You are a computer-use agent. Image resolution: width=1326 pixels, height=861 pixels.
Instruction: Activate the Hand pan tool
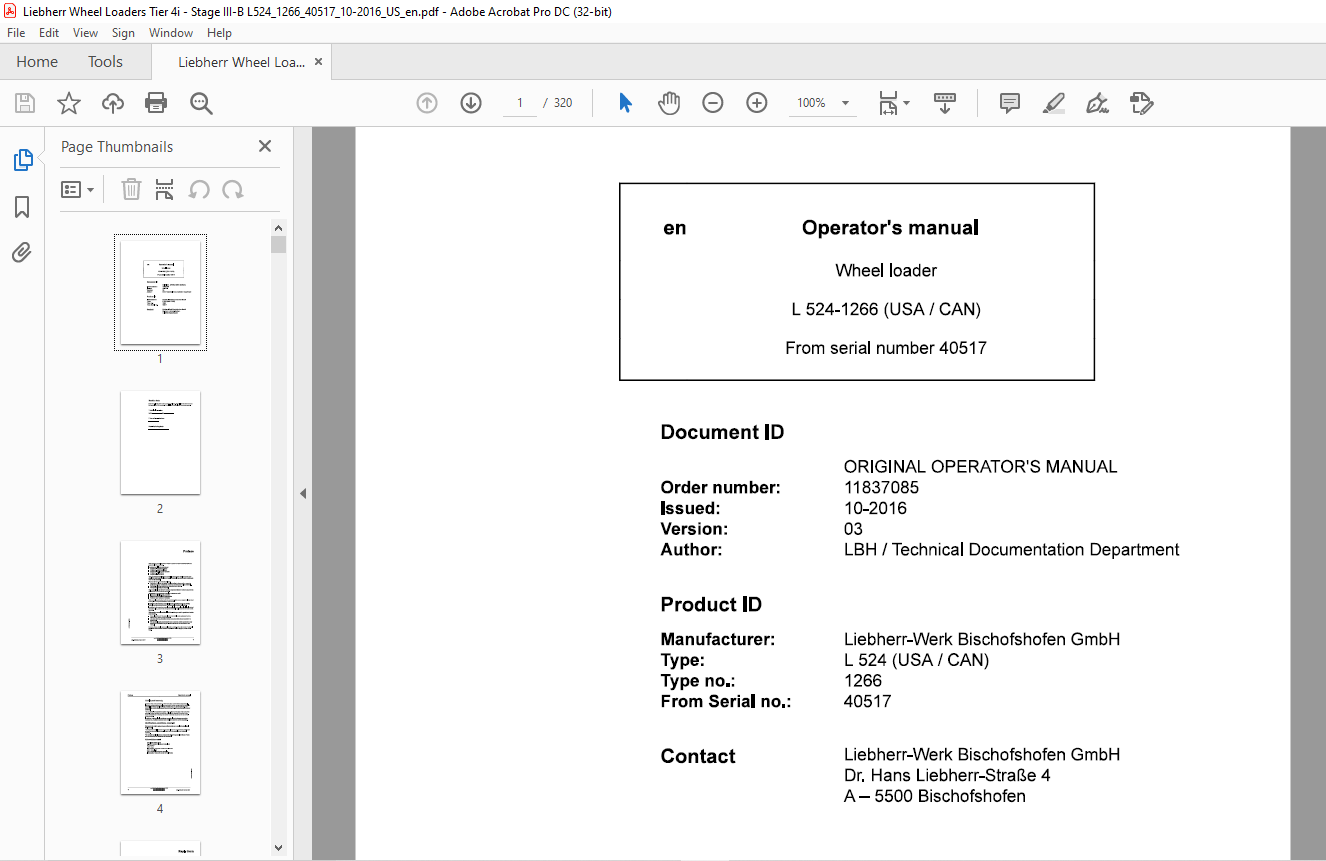669,103
